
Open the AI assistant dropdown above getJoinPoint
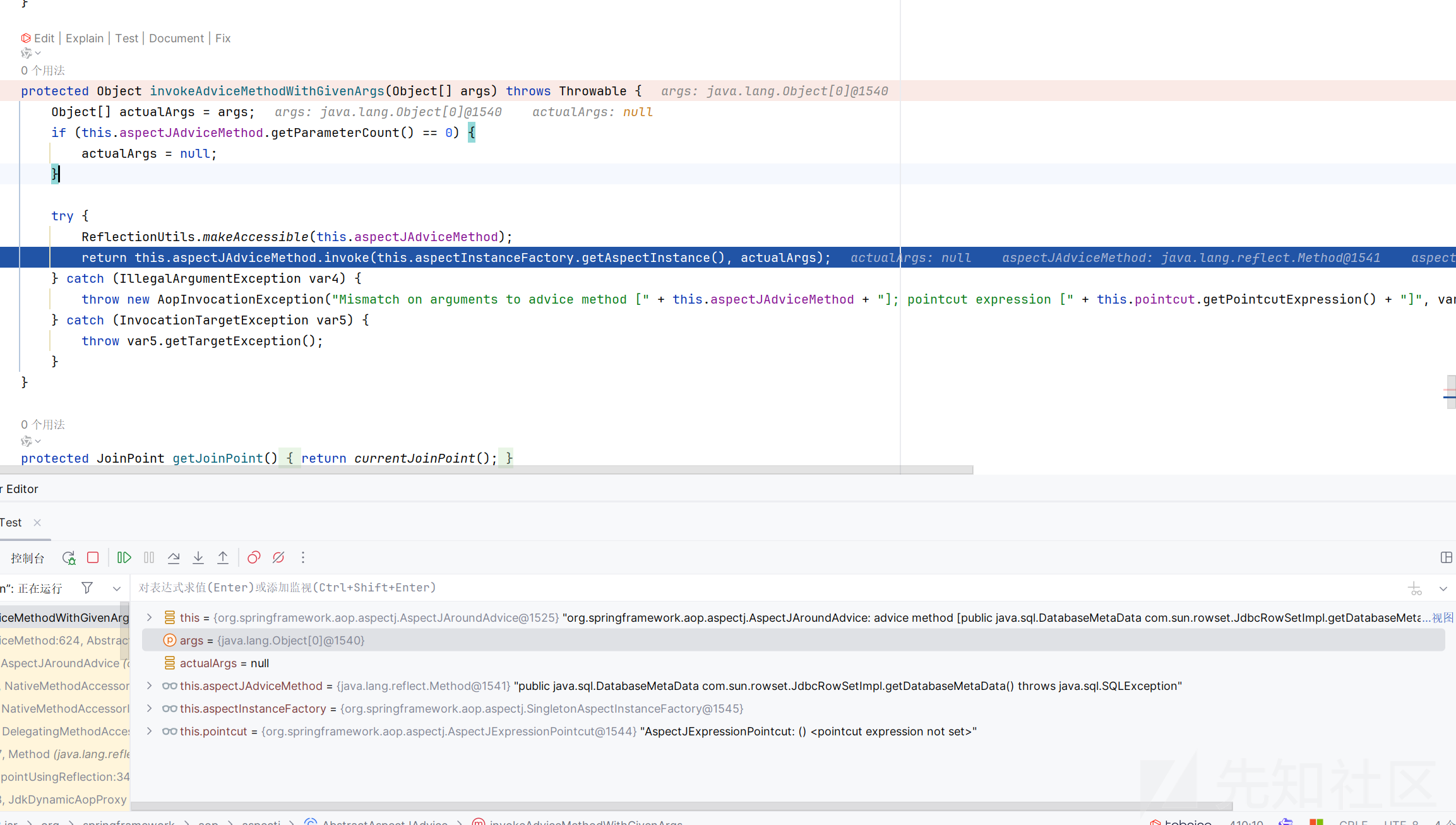(31, 441)
